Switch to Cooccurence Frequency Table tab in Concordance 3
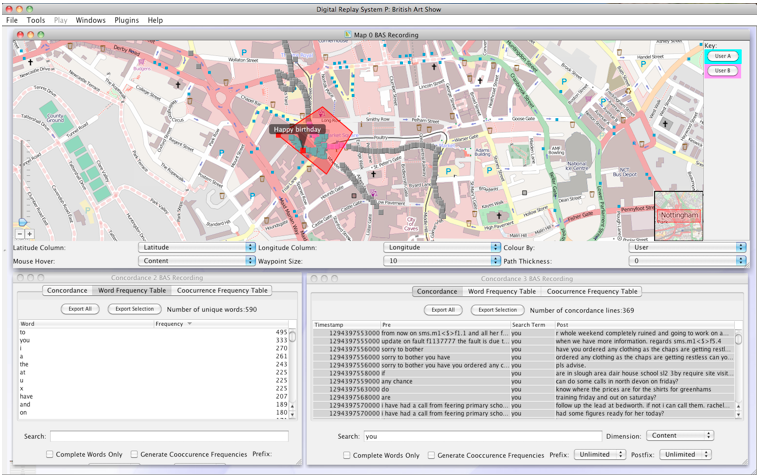Screen dimensions: 759x476 592,292
